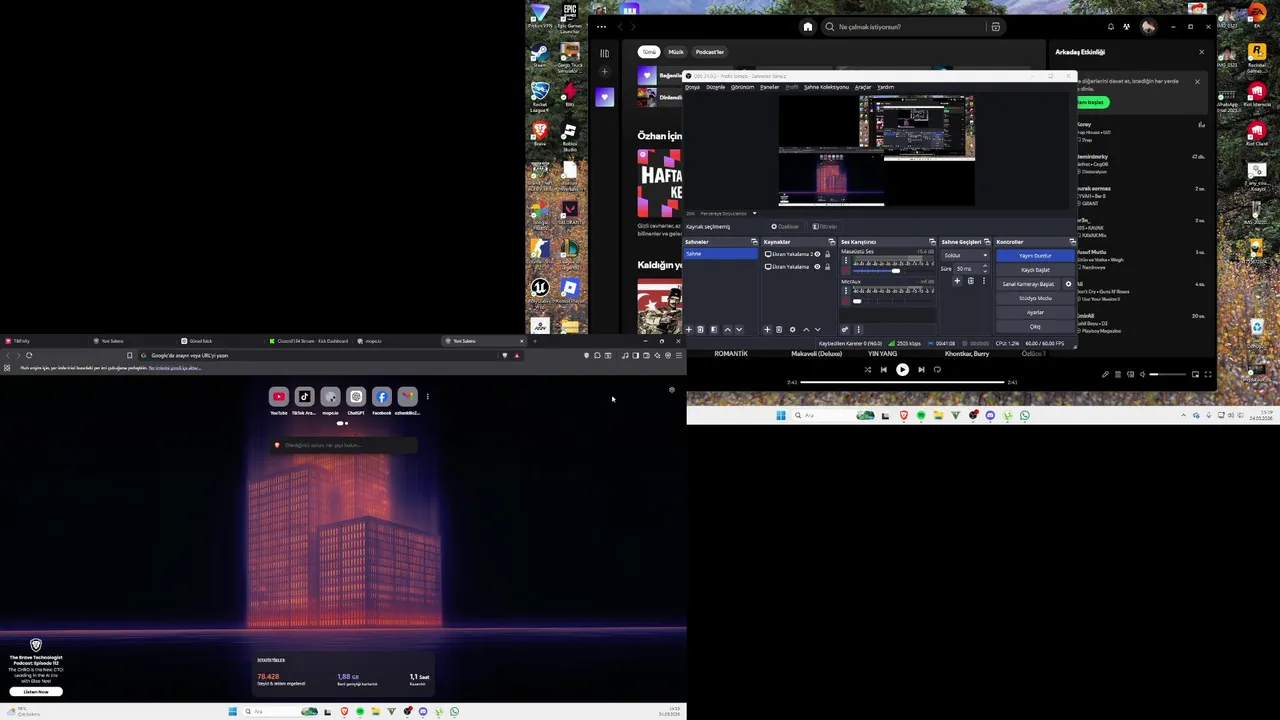Click Sanal Kamerayı Başlat in OBS

(x=1028, y=284)
